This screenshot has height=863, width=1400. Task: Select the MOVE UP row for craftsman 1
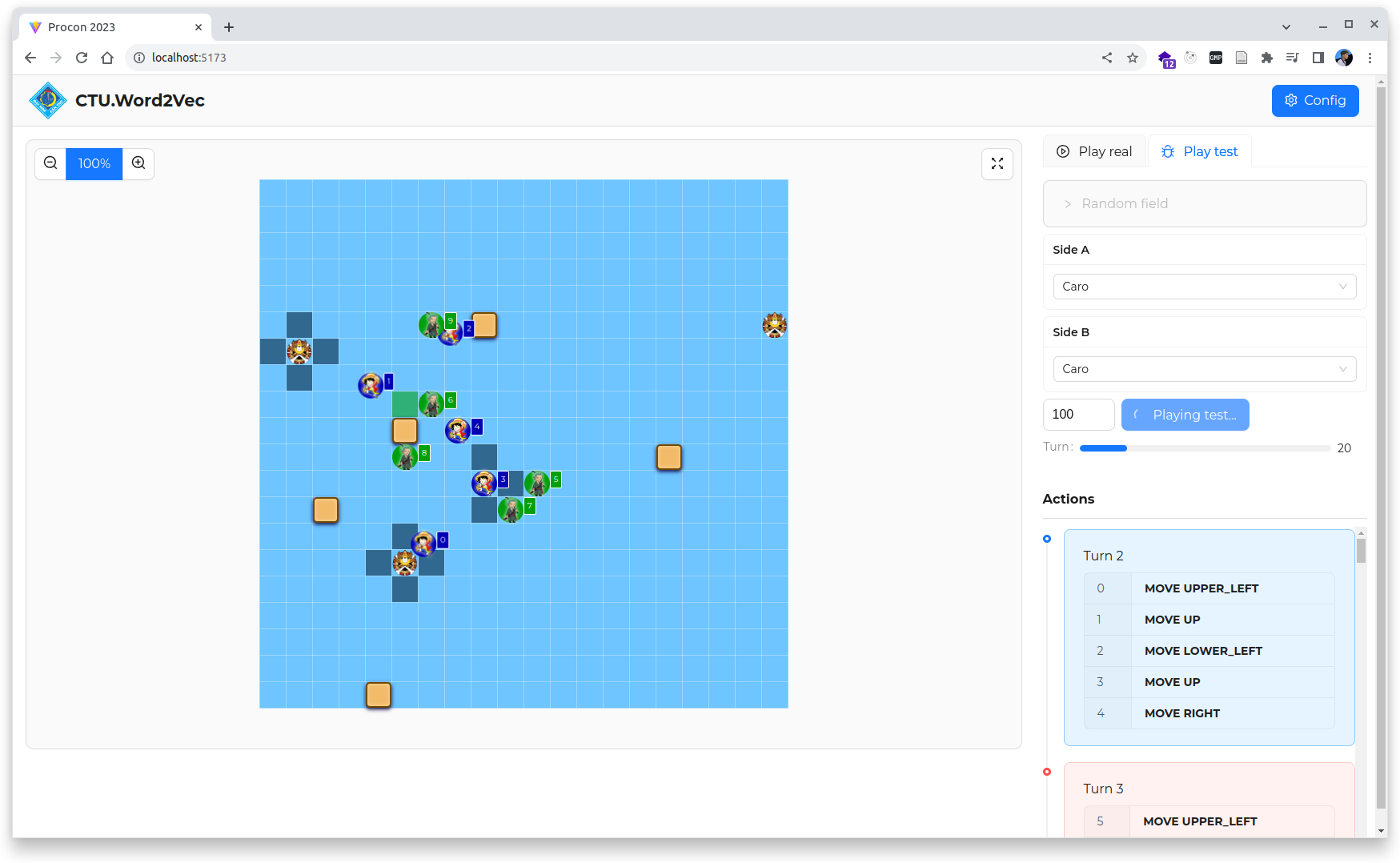(x=1209, y=620)
